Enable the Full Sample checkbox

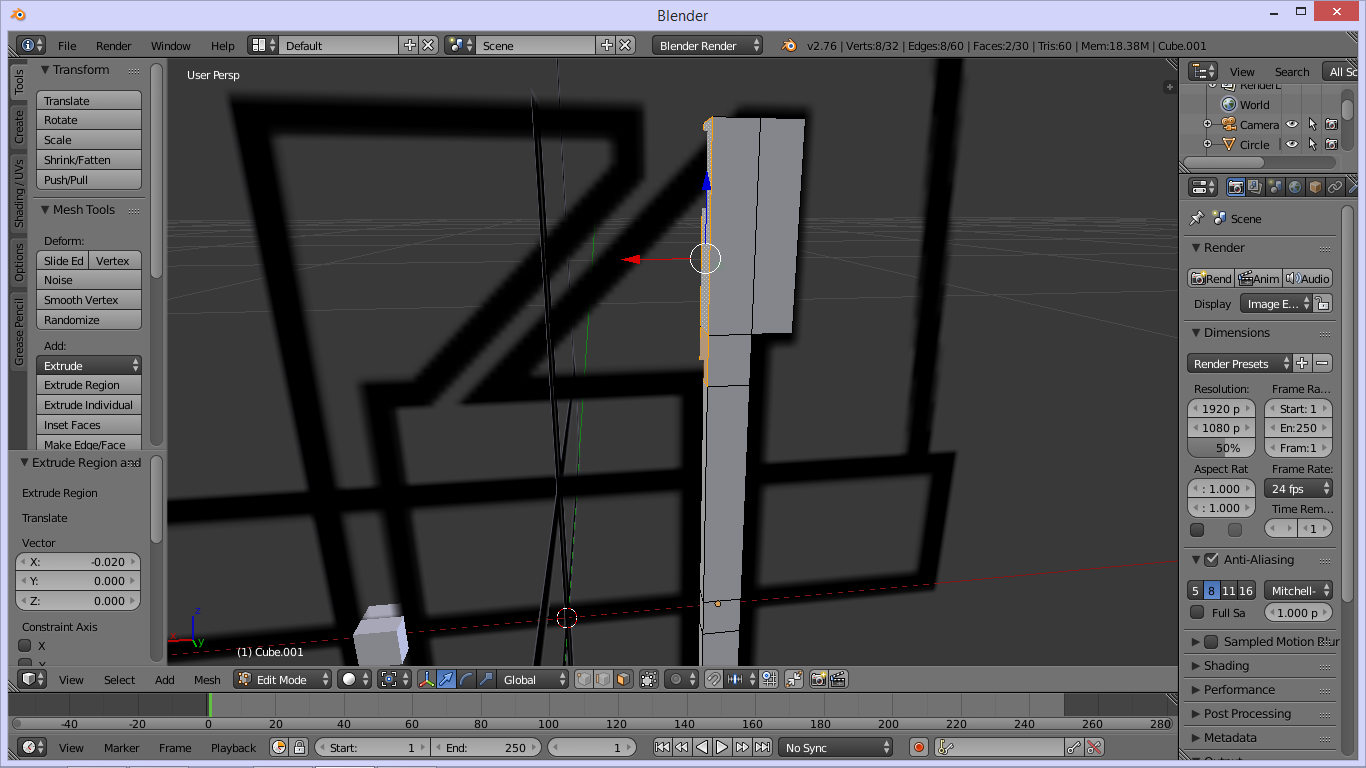click(x=1197, y=612)
